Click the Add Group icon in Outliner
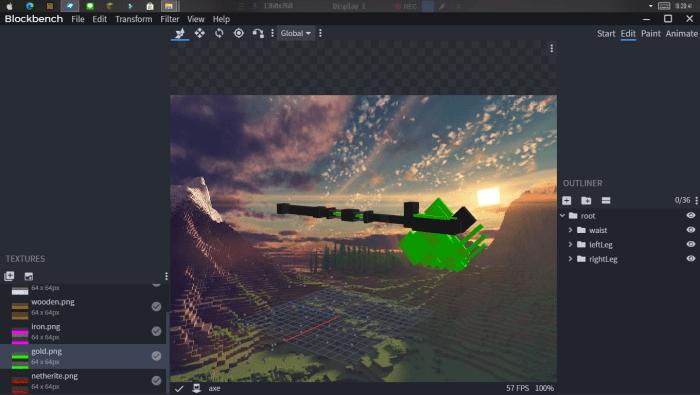This screenshot has width=700, height=395. click(x=586, y=200)
